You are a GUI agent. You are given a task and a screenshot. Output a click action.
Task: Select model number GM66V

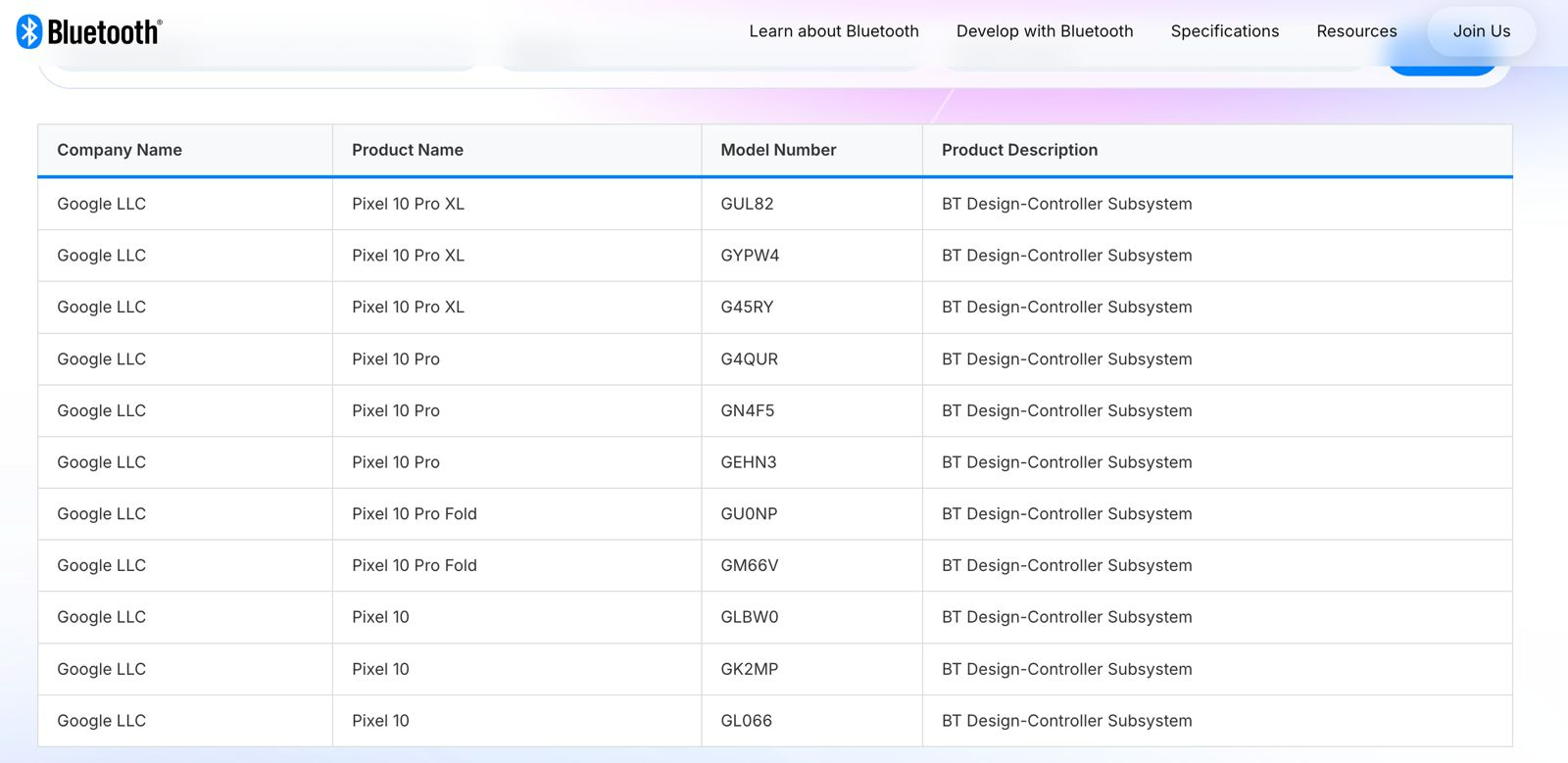(749, 566)
